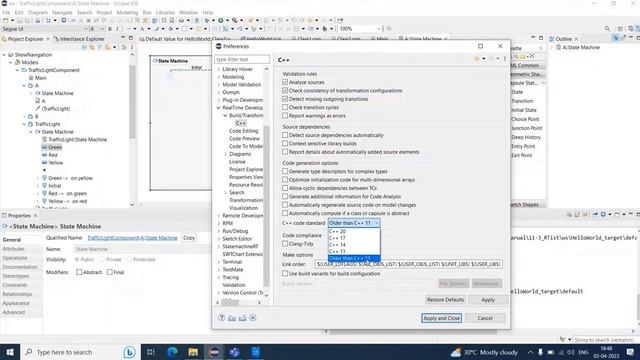Screen dimensions: 640x360
Task: Click the green Run toolbar icon
Action: pyautogui.click(x=221, y=20)
